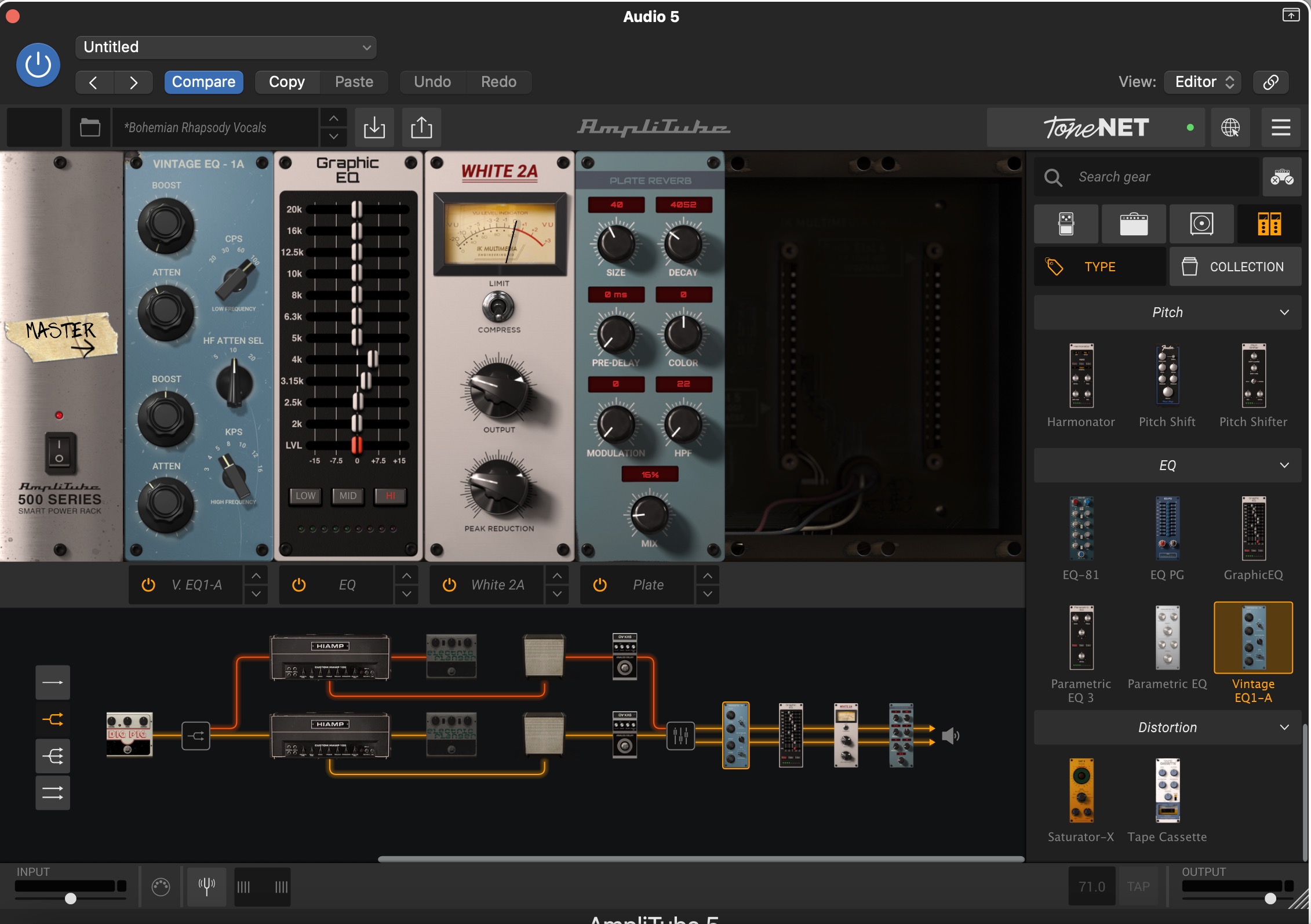Image resolution: width=1311 pixels, height=924 pixels.
Task: Toggle the 500 Series rack power switch
Action: click(x=60, y=452)
